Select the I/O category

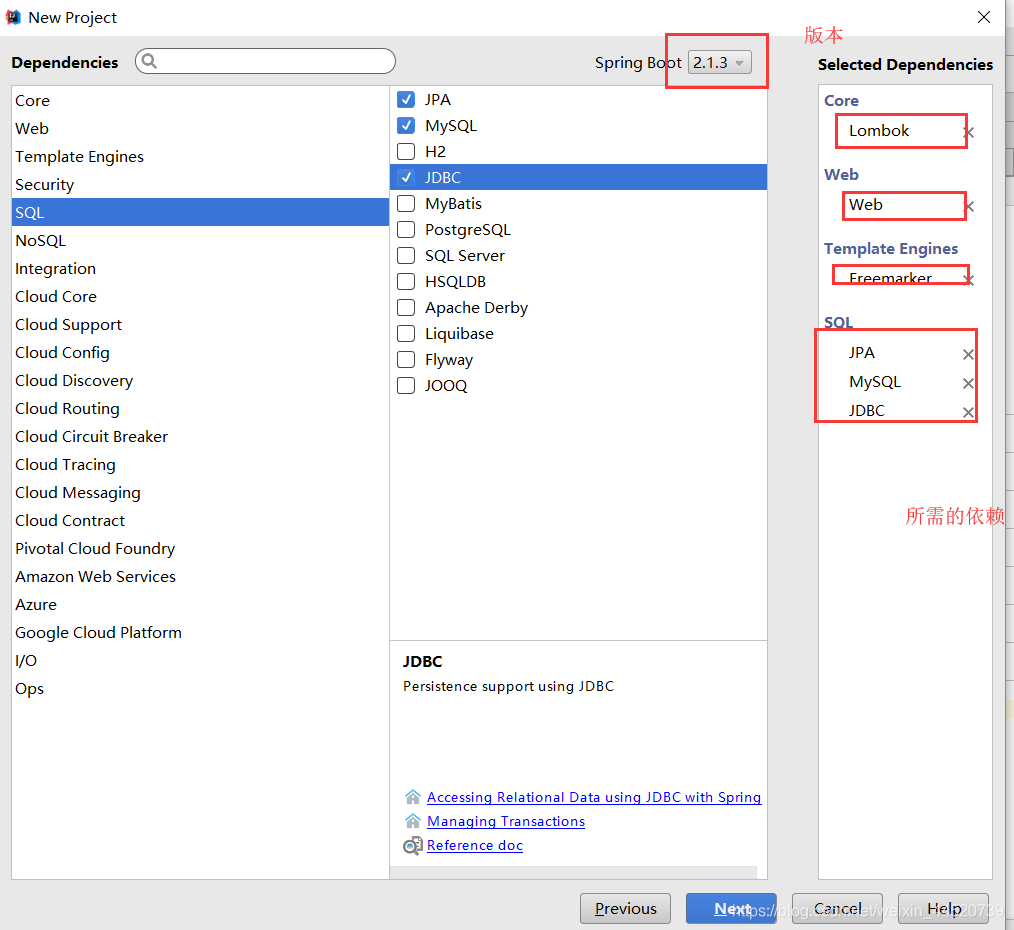pos(200,660)
